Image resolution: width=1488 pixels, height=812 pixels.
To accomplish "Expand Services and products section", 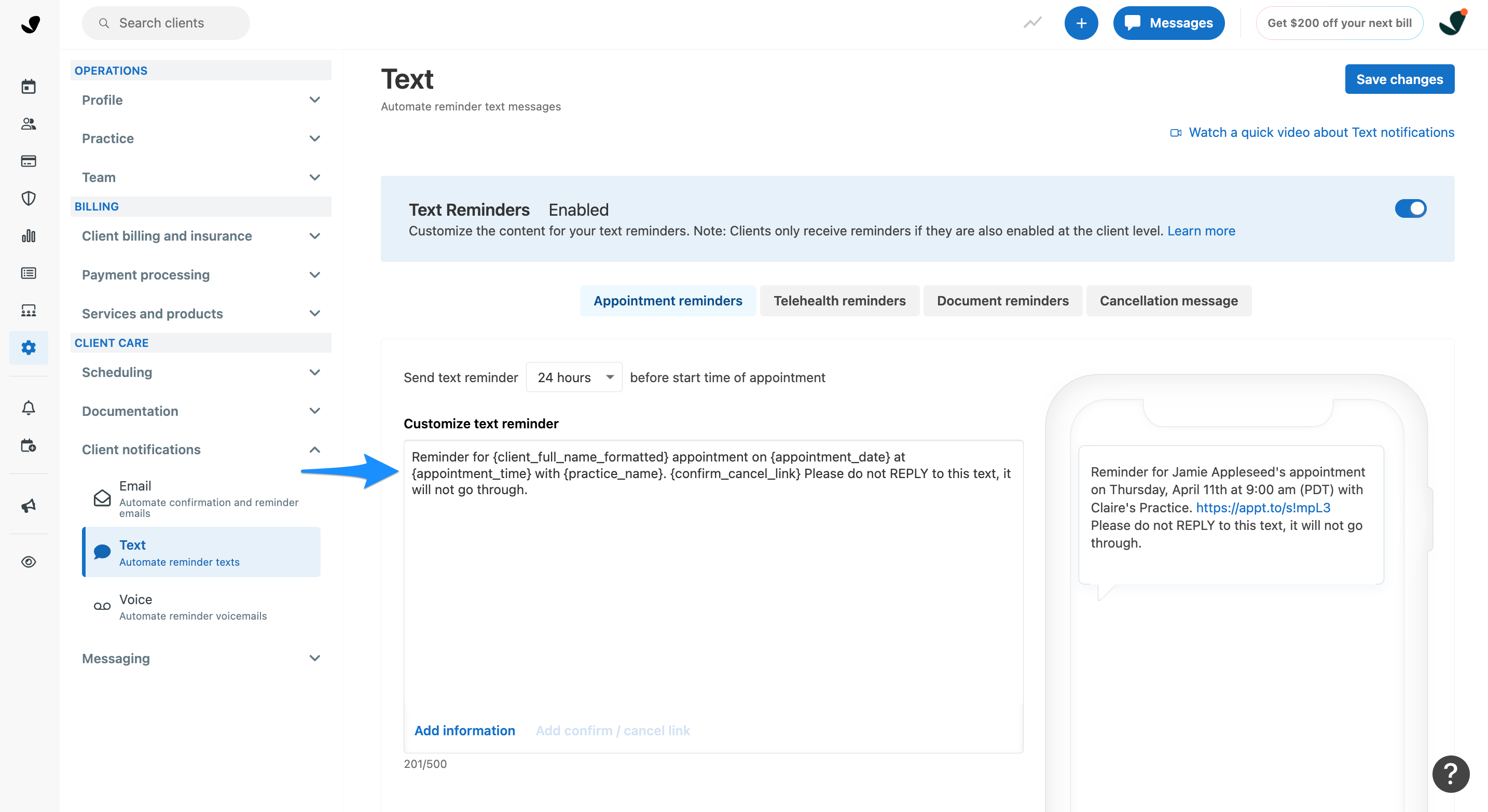I will (x=200, y=313).
